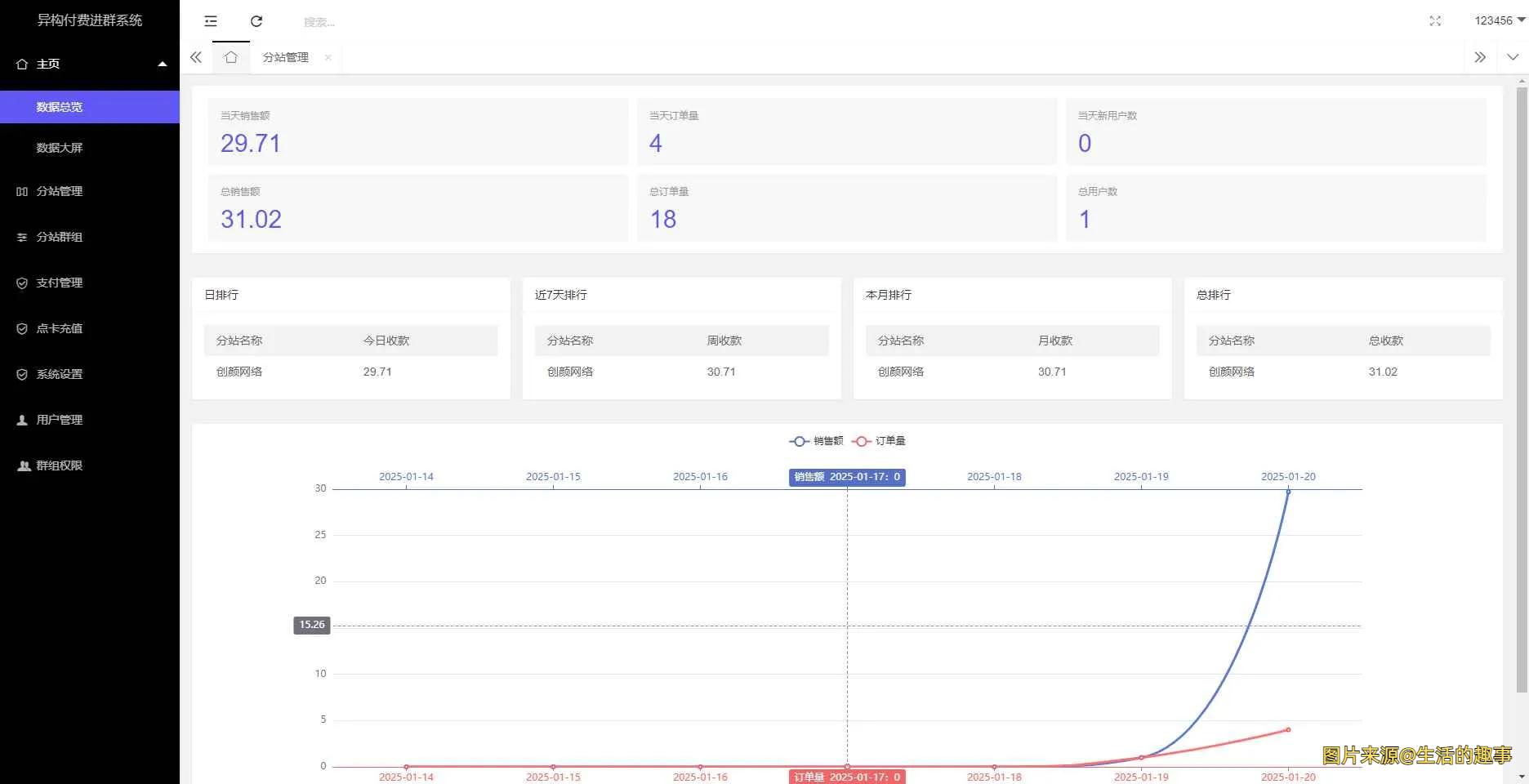Open the 123456 user dropdown
The height and width of the screenshot is (784, 1529).
[x=1499, y=21]
